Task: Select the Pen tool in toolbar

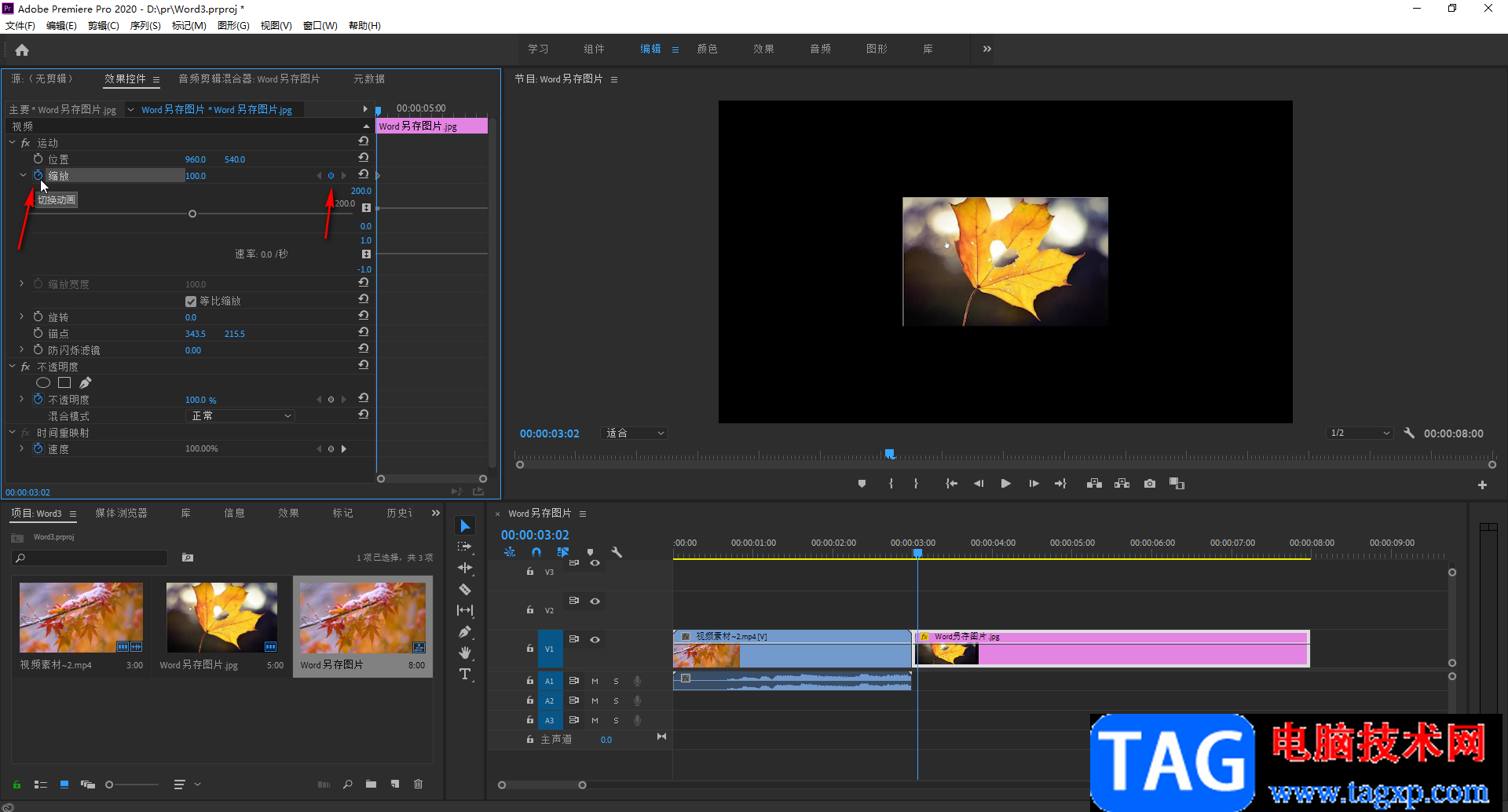Action: coord(465,631)
